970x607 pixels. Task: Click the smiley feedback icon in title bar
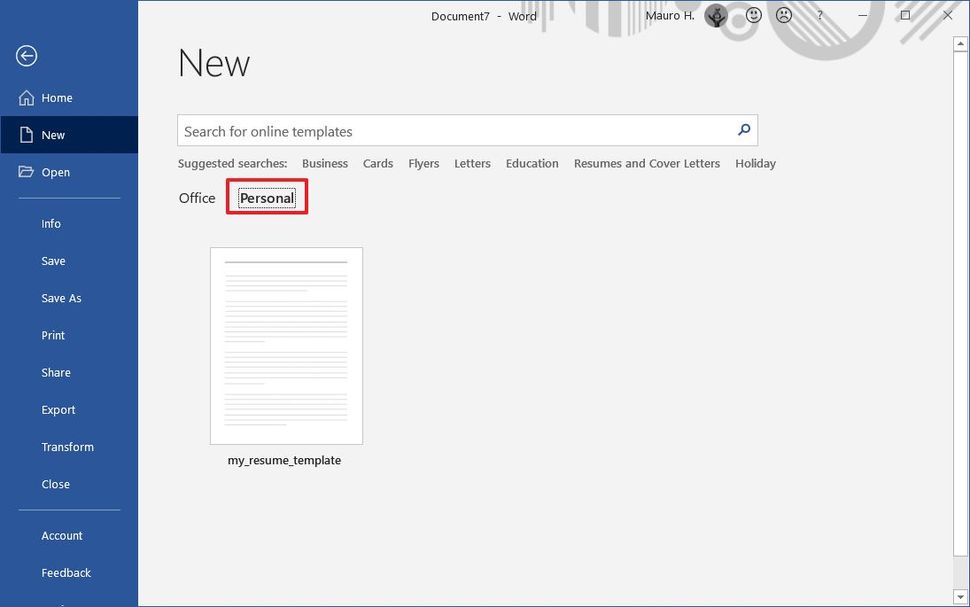pos(753,14)
